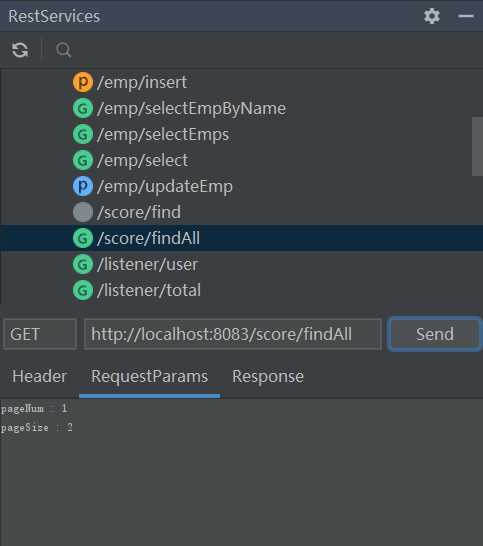Open the search services icon
The width and height of the screenshot is (483, 546).
(63, 50)
